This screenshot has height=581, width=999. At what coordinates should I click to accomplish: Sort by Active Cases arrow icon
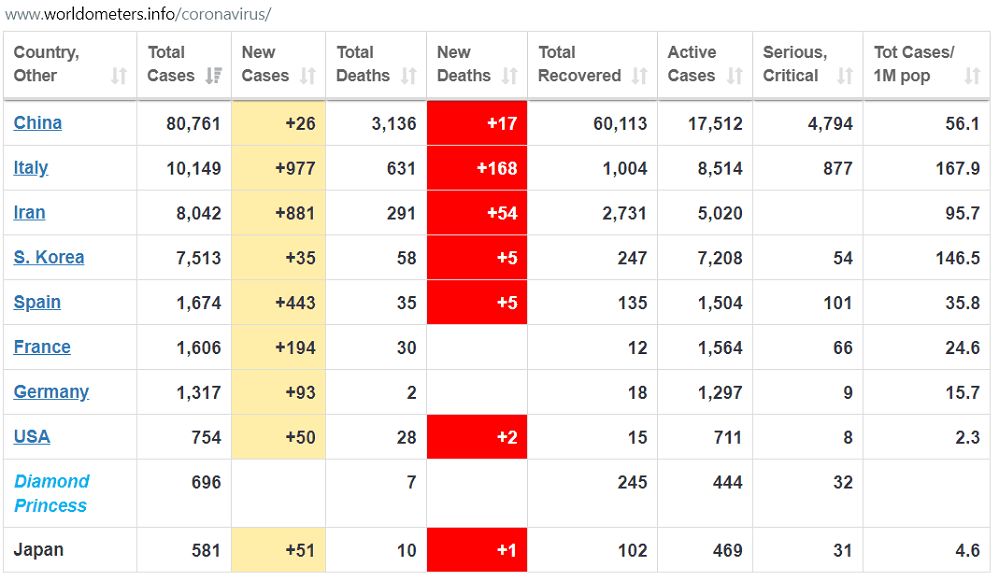click(735, 76)
